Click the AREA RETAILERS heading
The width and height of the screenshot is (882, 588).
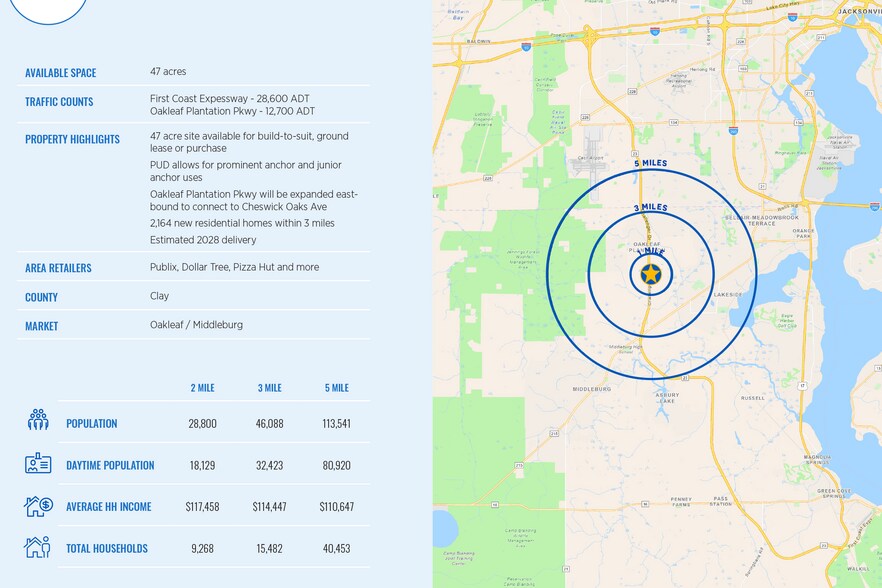58,268
